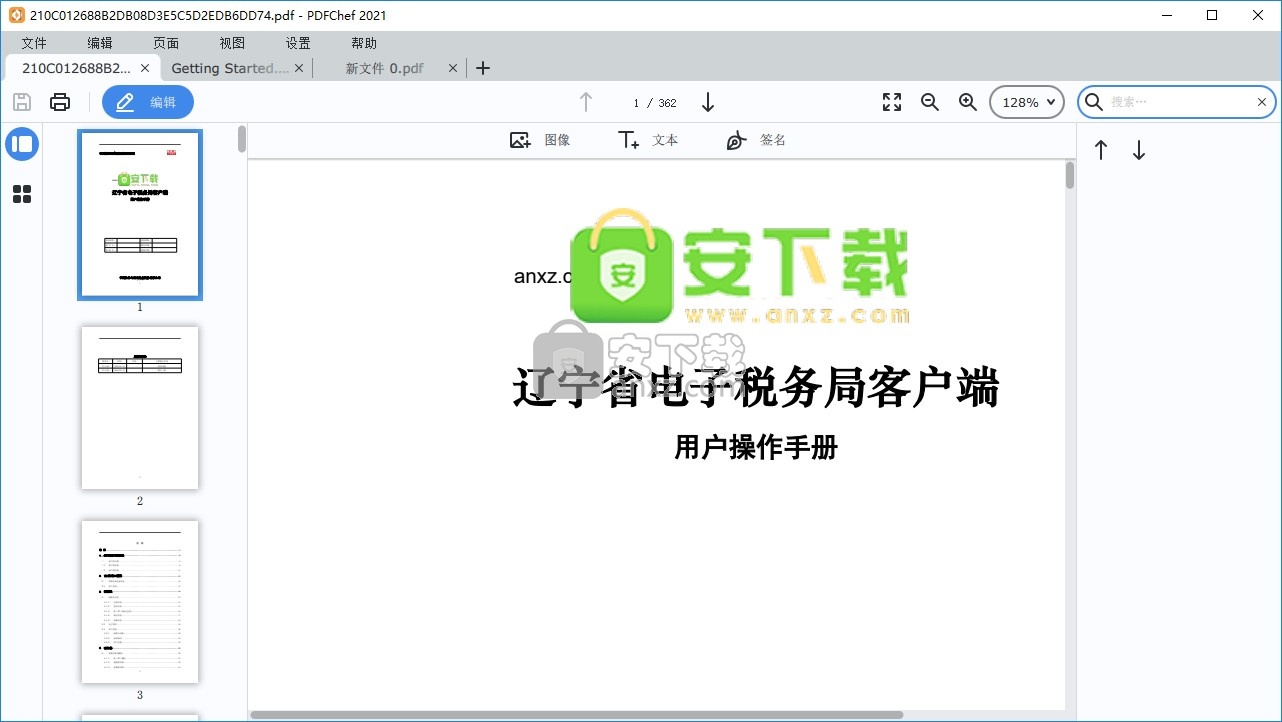
Task: Select page 1 thumbnail
Action: point(140,214)
